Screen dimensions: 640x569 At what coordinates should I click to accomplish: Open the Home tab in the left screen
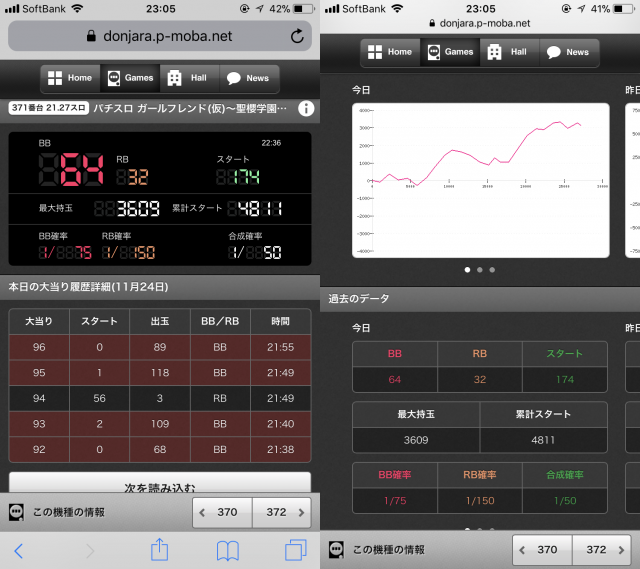(x=69, y=78)
